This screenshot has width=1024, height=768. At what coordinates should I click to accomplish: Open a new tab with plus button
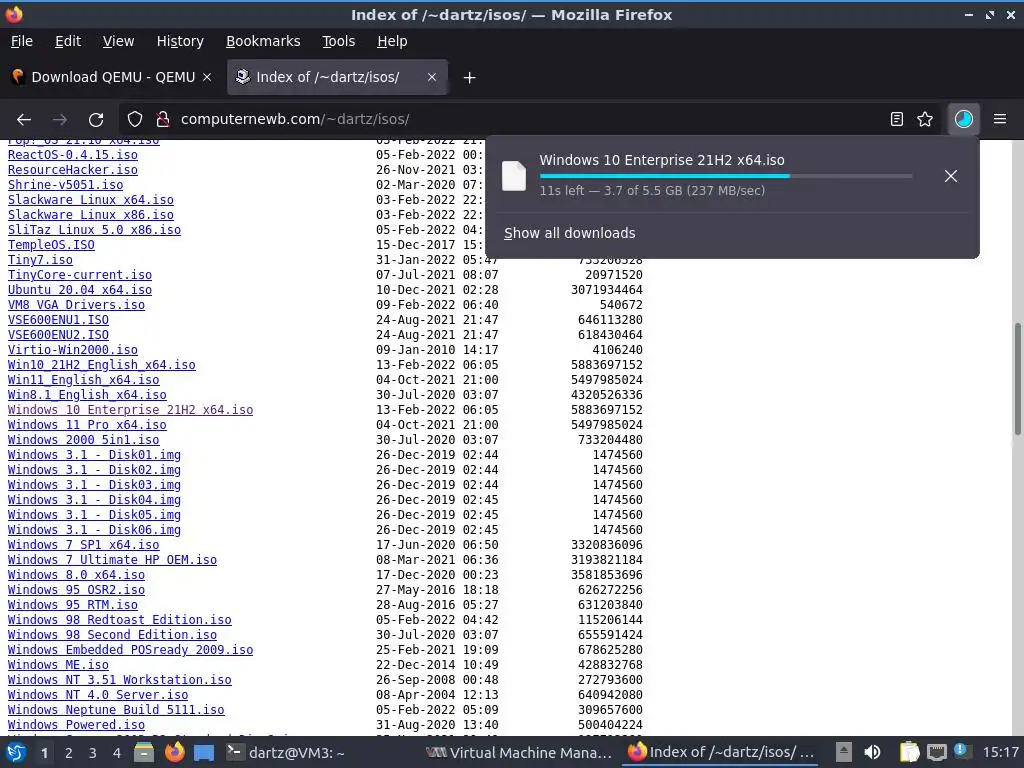469,78
